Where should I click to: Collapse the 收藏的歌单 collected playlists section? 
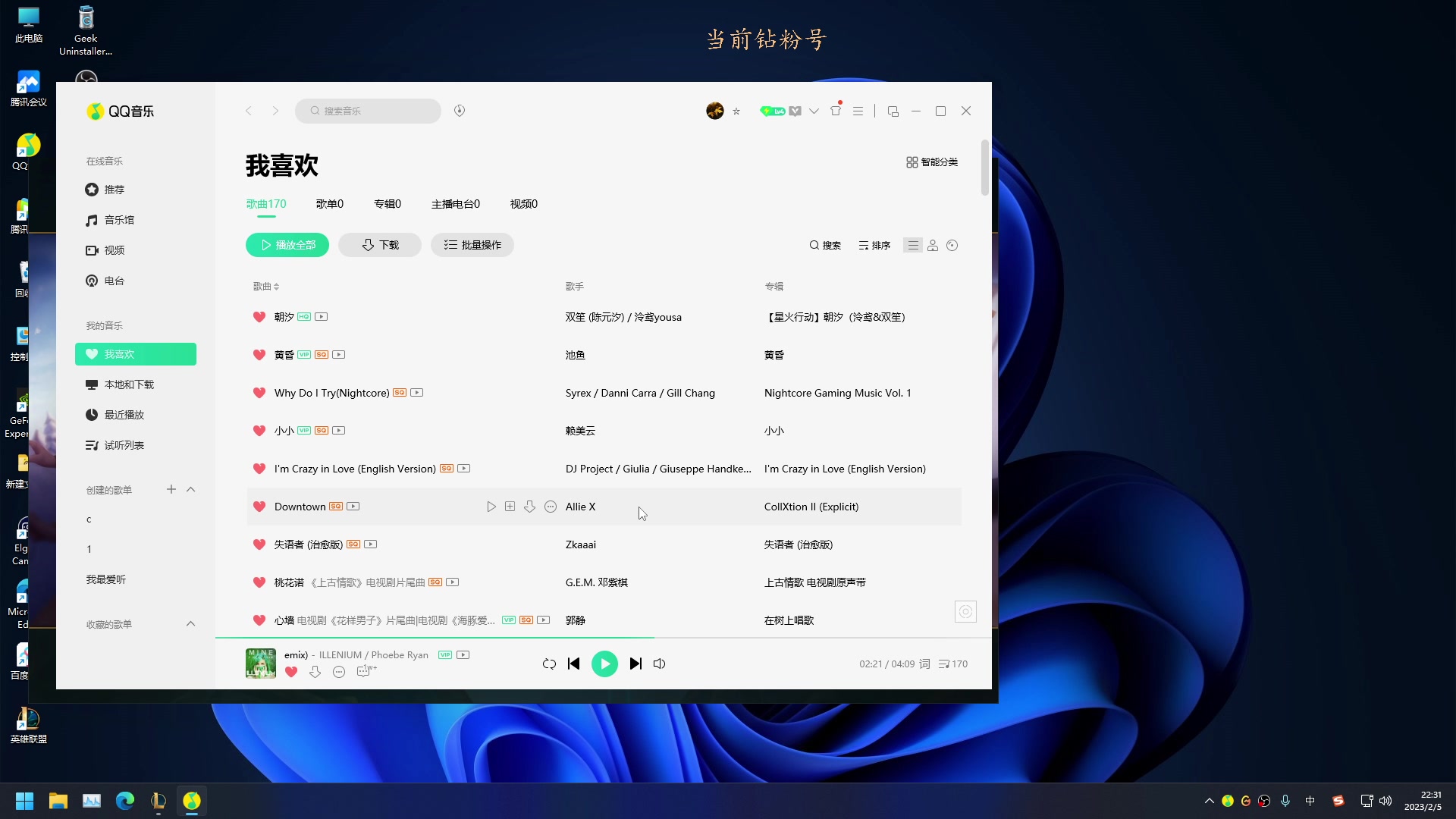190,624
